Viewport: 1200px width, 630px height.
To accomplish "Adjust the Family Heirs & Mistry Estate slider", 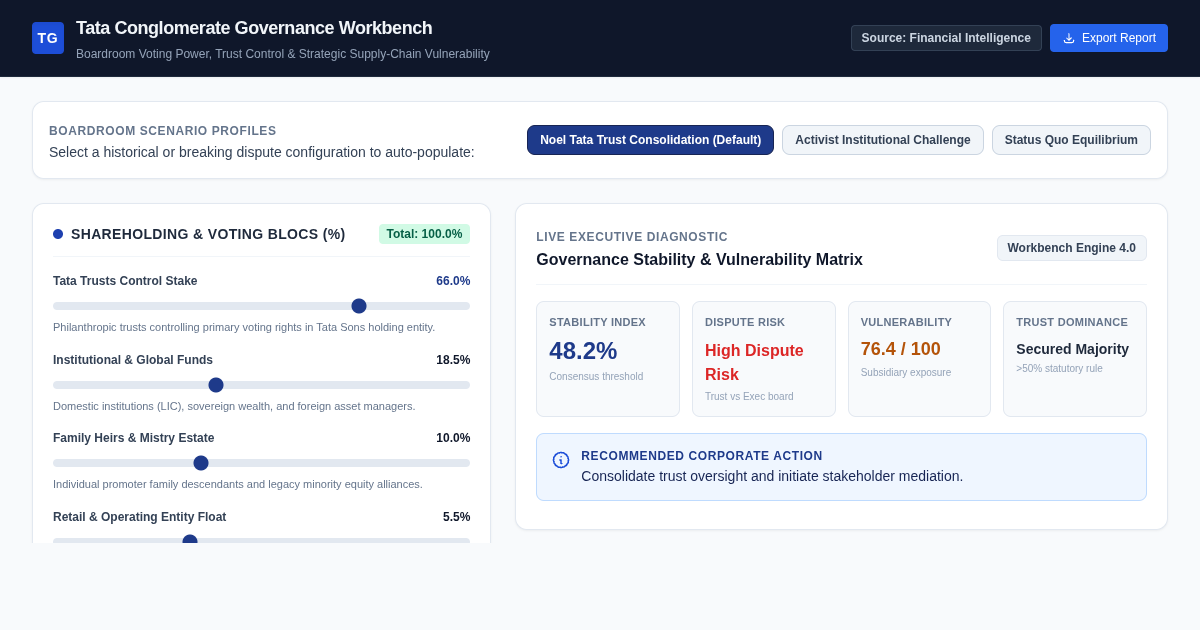I will 261,463.
